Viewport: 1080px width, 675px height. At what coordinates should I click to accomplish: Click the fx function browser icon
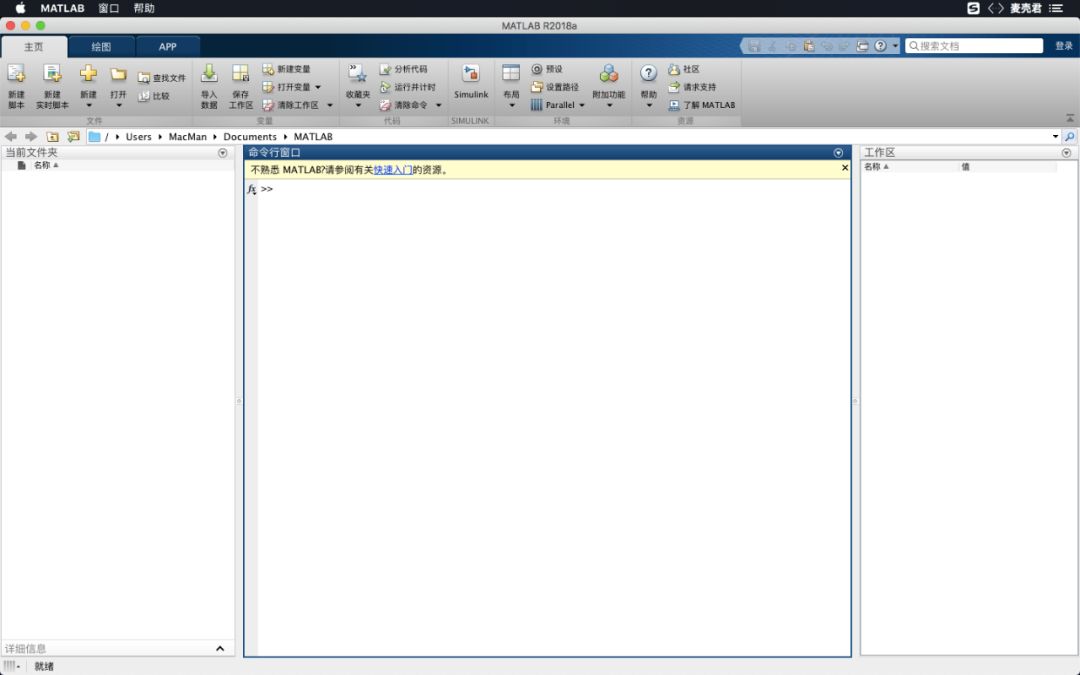(x=251, y=189)
